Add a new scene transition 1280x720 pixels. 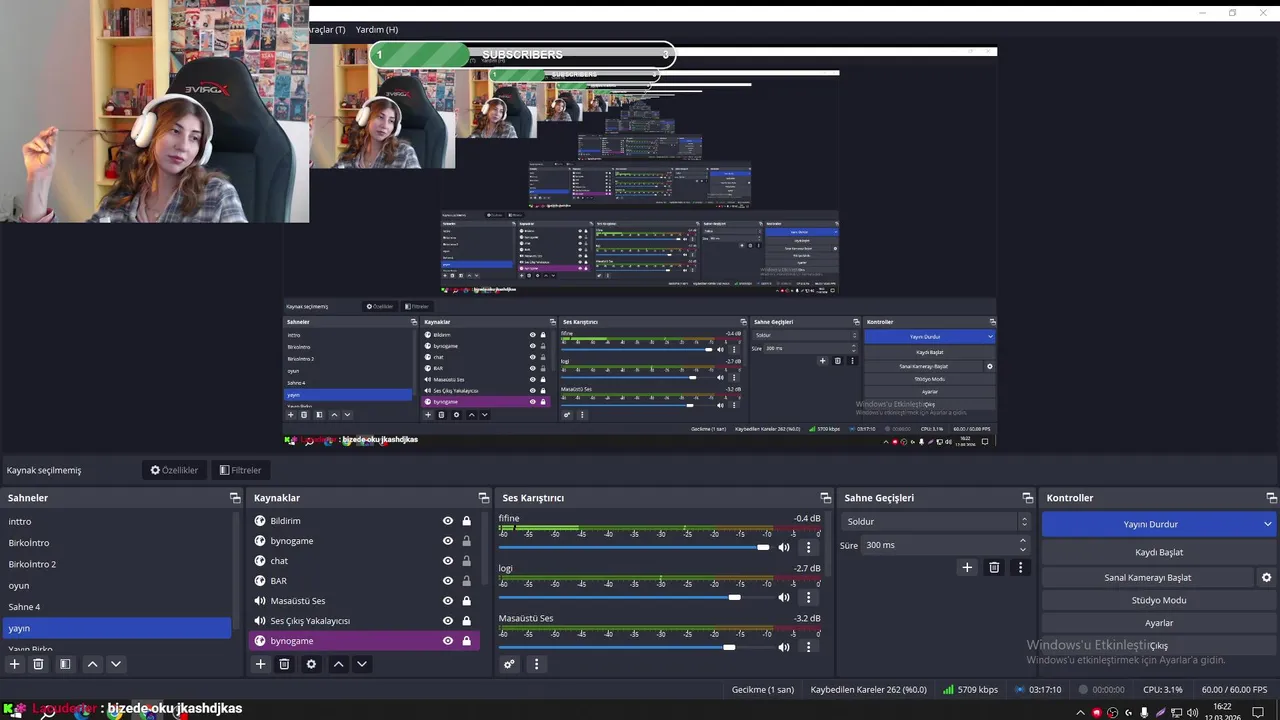(x=967, y=567)
